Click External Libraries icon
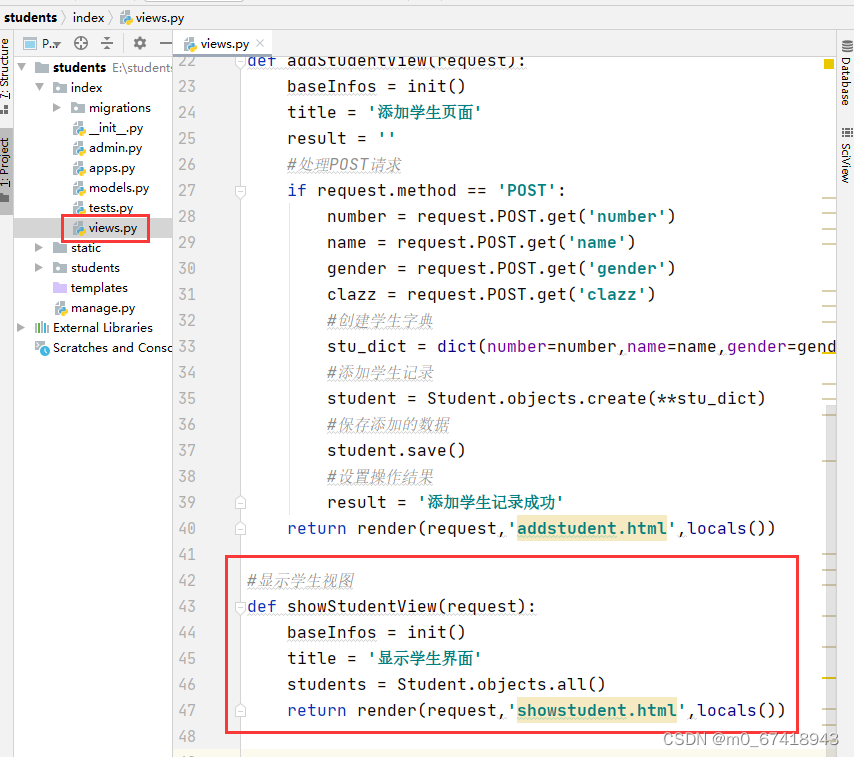 click(x=42, y=327)
